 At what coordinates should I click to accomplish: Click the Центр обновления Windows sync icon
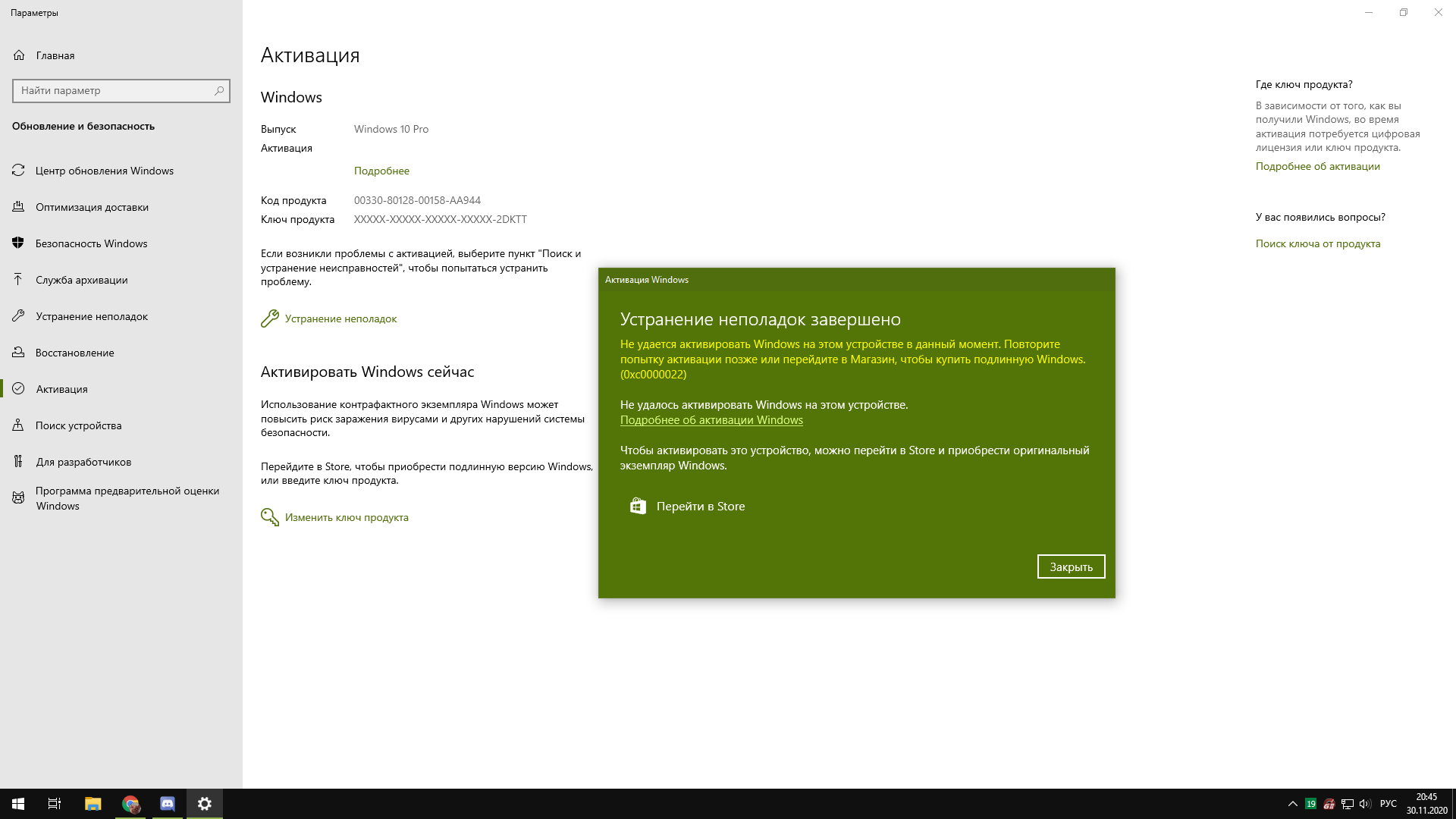[x=19, y=171]
